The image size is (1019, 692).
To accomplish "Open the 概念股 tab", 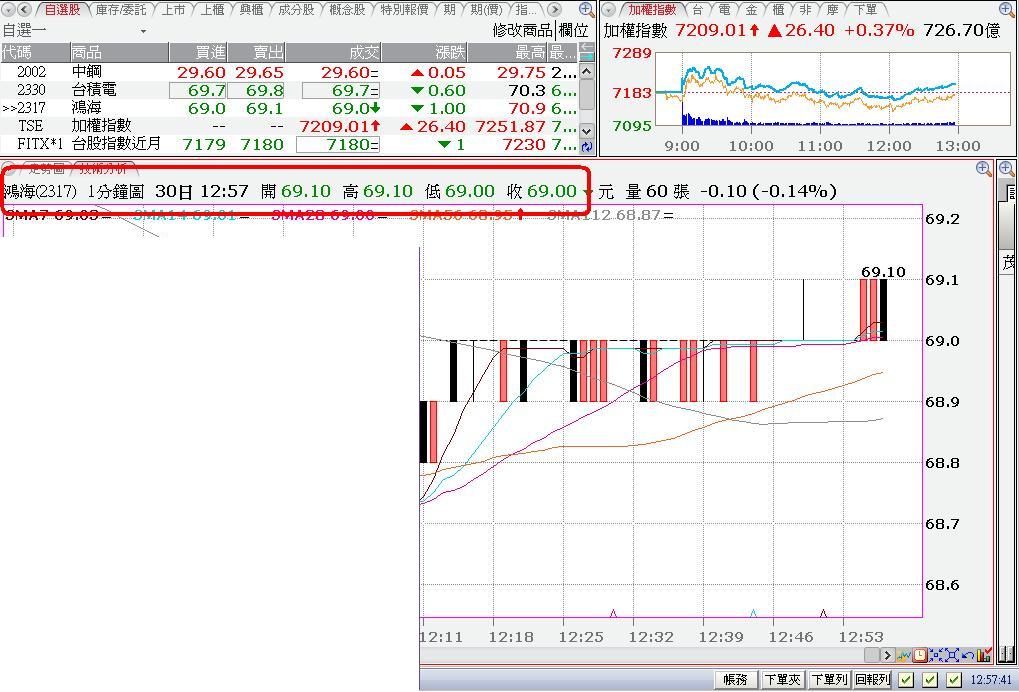I will [x=347, y=9].
